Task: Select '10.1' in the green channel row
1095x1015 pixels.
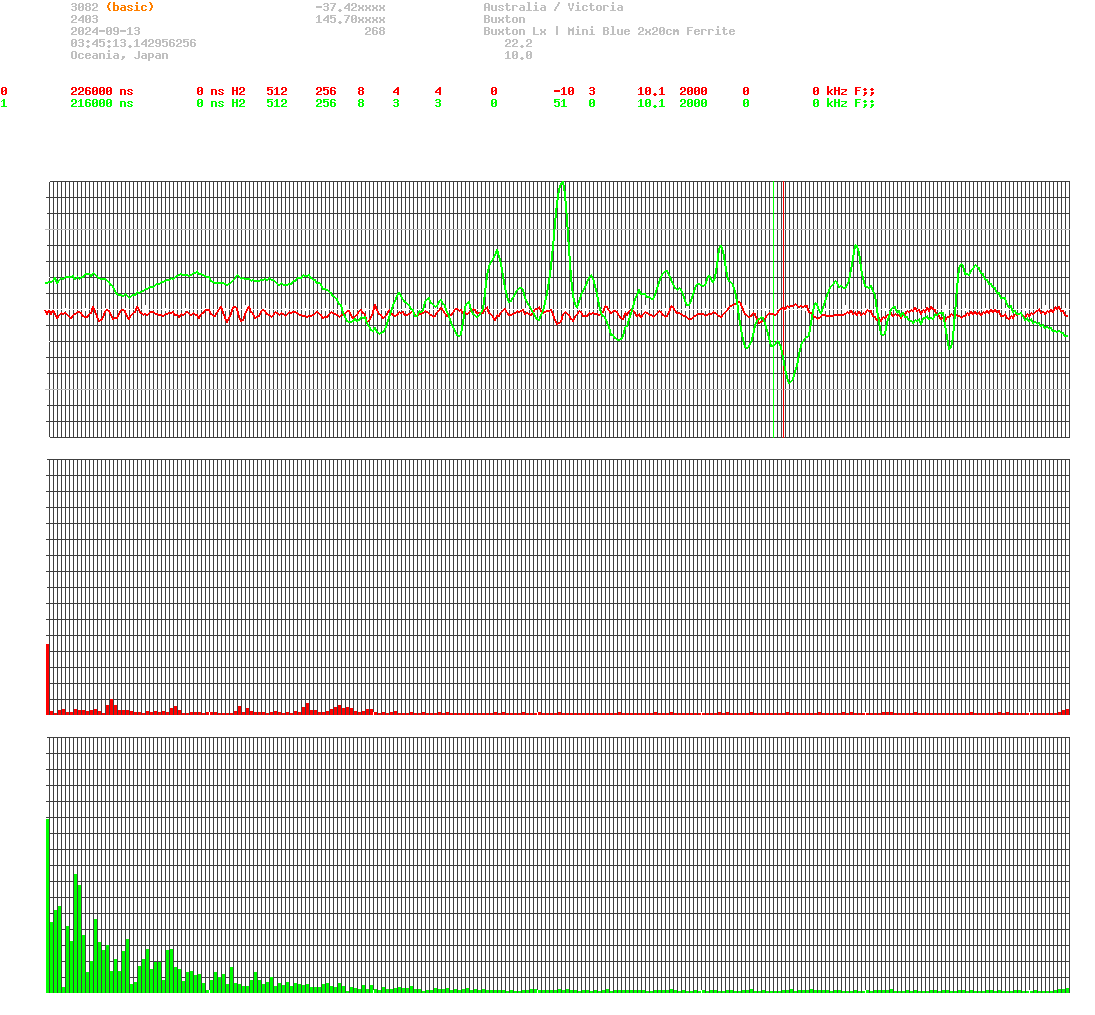Action: [x=651, y=103]
